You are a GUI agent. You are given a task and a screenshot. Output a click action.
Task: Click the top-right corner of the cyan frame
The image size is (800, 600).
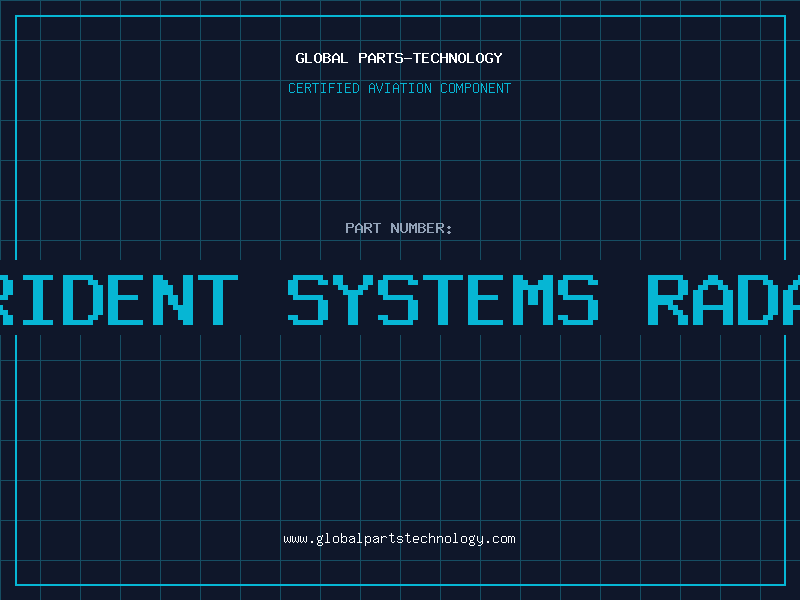click(784, 16)
